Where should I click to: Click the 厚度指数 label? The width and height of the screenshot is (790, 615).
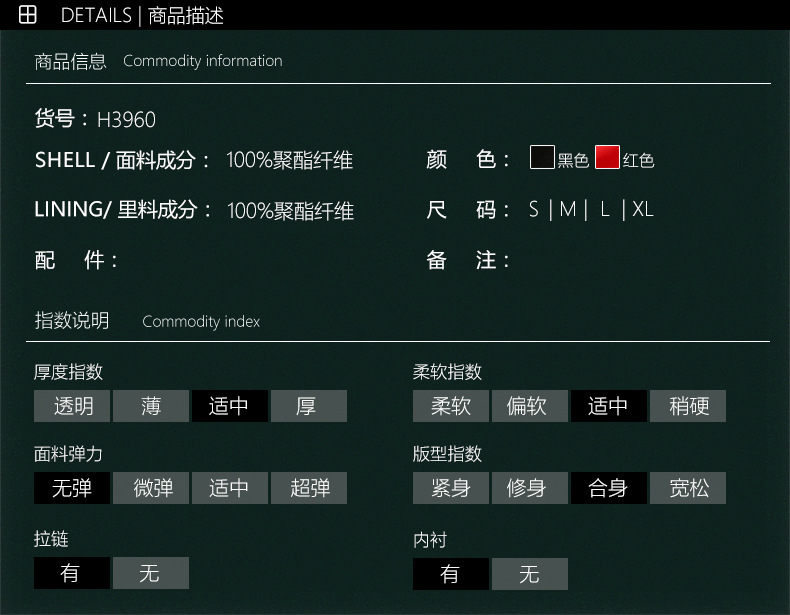69,372
